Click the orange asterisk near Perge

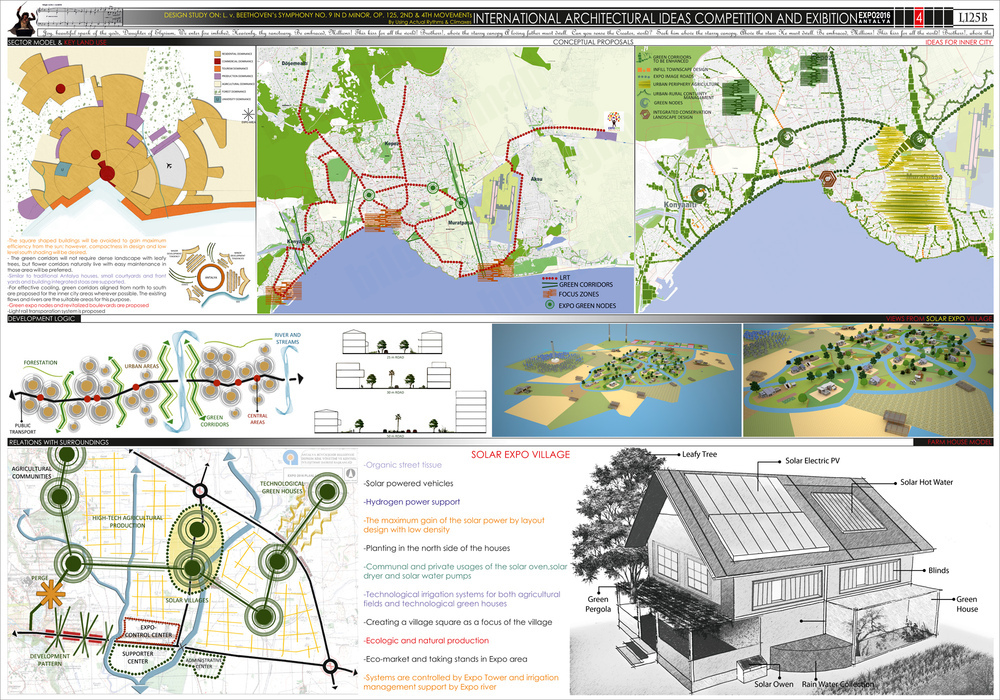(x=50, y=594)
